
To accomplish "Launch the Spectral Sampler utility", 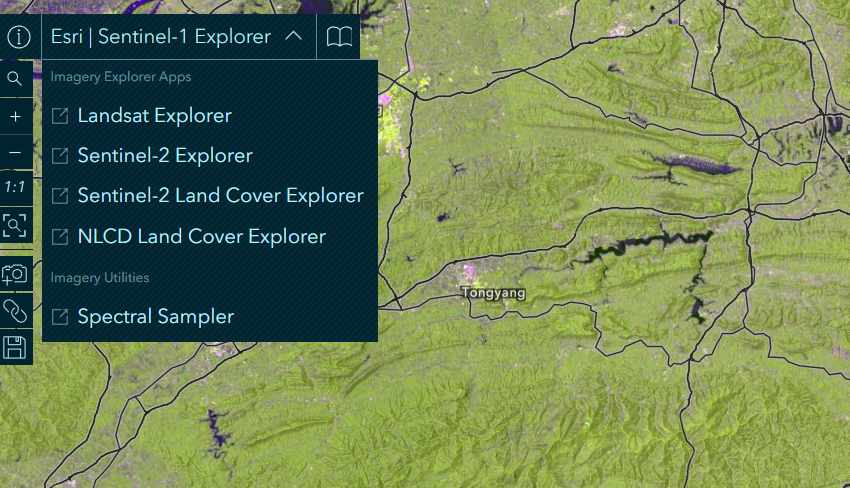I will tap(156, 317).
